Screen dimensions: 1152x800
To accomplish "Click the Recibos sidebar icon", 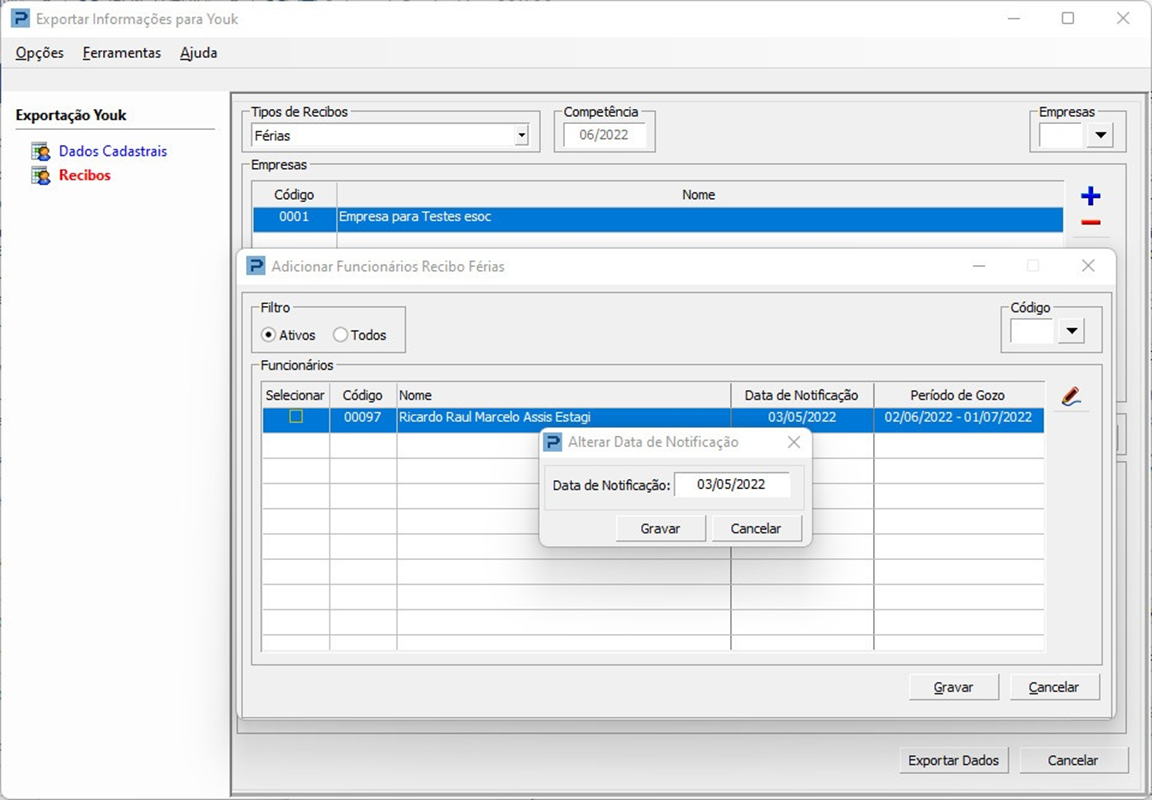I will point(41,176).
